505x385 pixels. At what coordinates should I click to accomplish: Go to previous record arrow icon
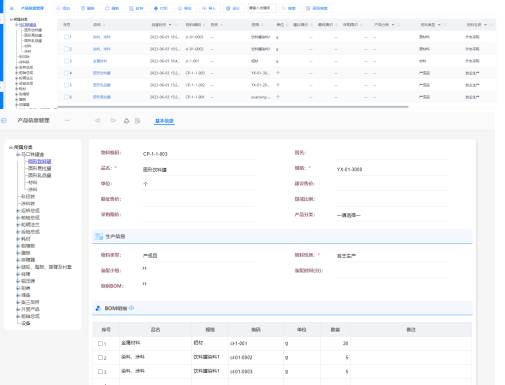[x=97, y=120]
